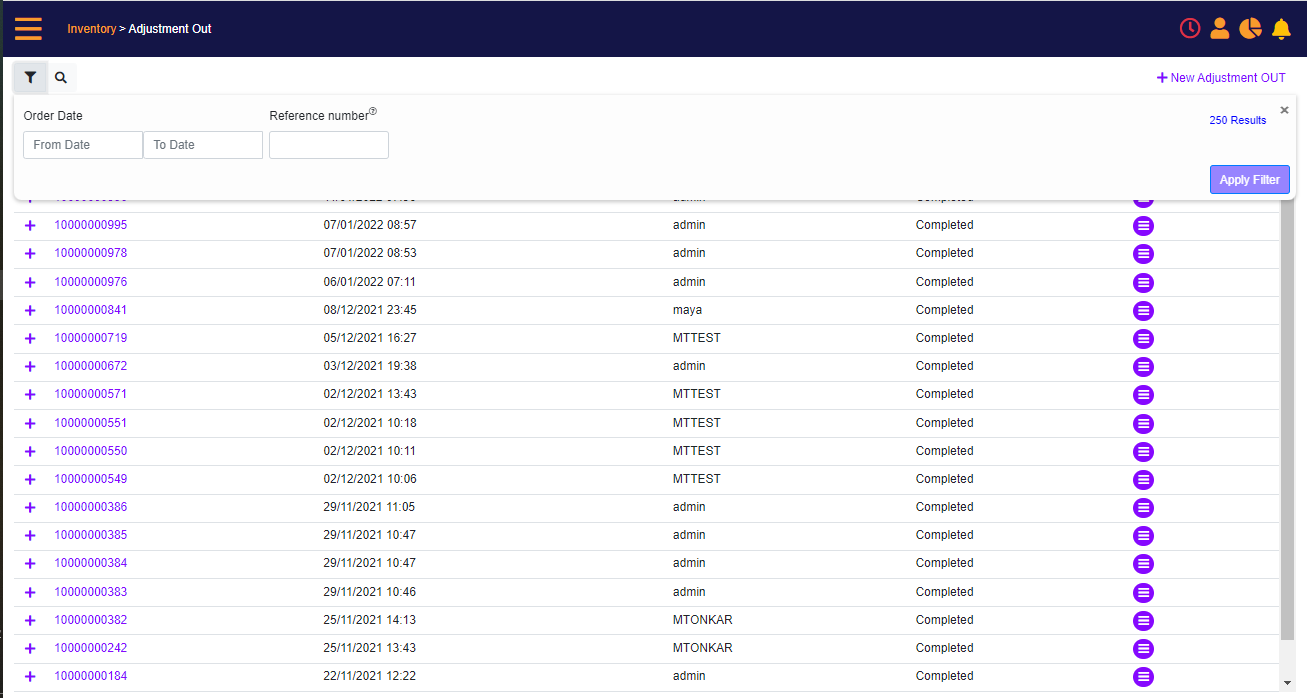Click Adjustment Out breadcrumb text
Image resolution: width=1307 pixels, height=698 pixels.
[x=170, y=29]
